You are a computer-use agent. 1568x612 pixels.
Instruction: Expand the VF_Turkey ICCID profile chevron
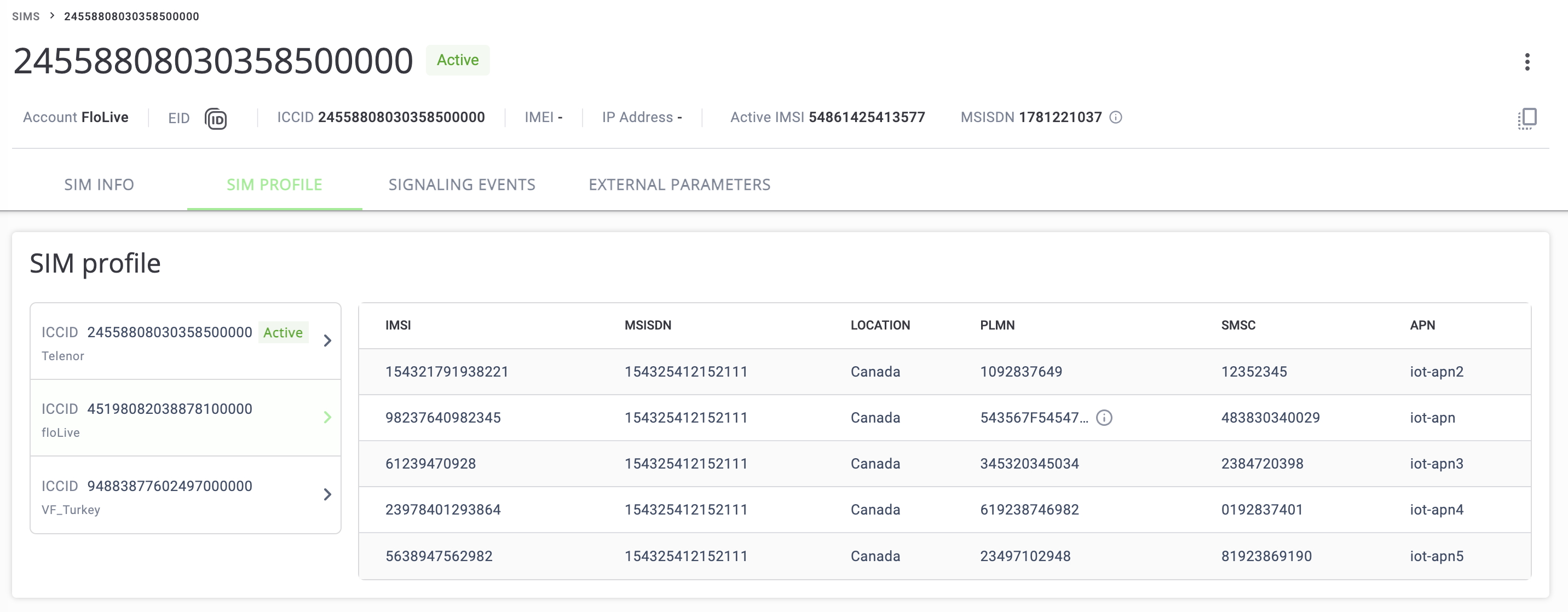pyautogui.click(x=327, y=495)
